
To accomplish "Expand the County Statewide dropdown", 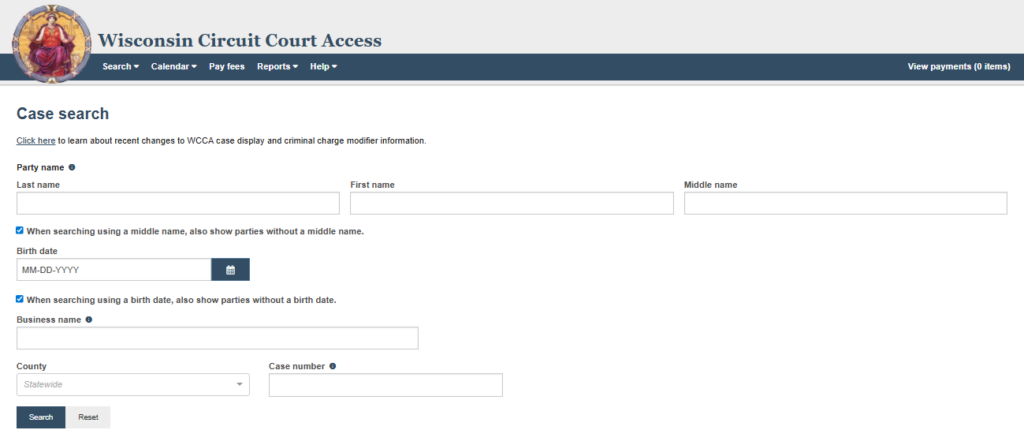I will click(x=133, y=384).
